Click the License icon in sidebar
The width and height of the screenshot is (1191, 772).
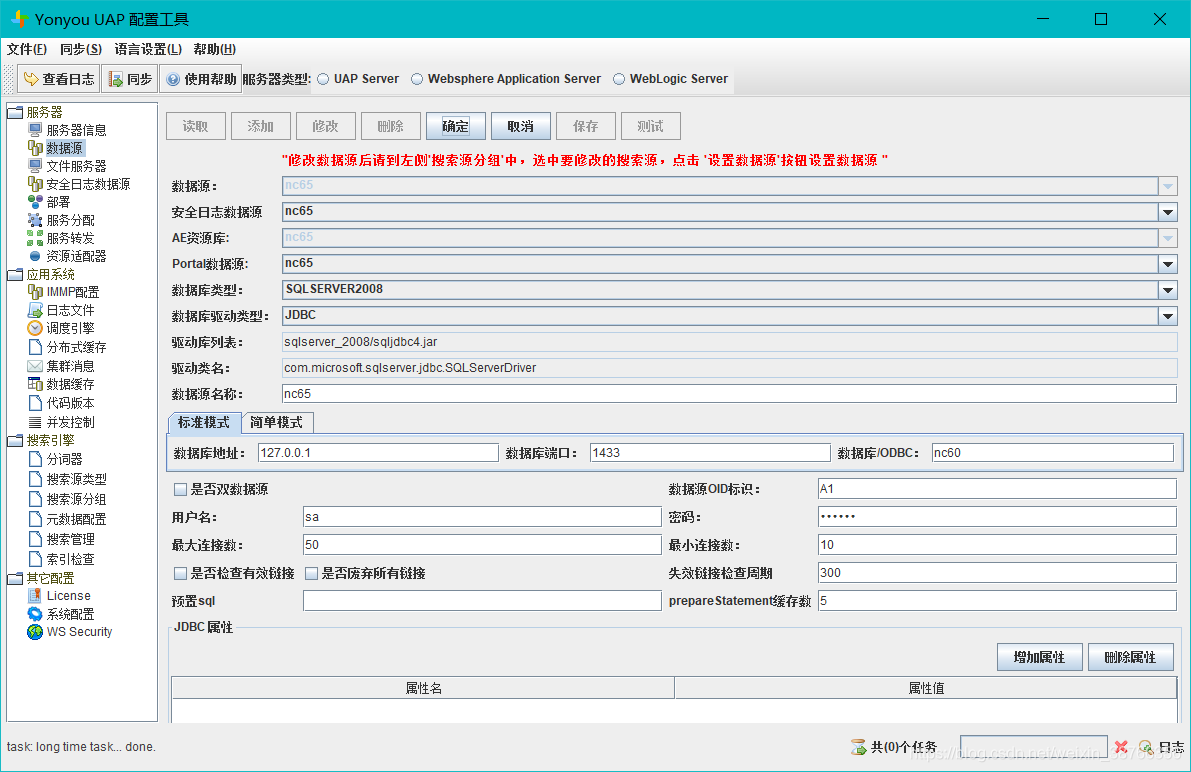coord(35,596)
